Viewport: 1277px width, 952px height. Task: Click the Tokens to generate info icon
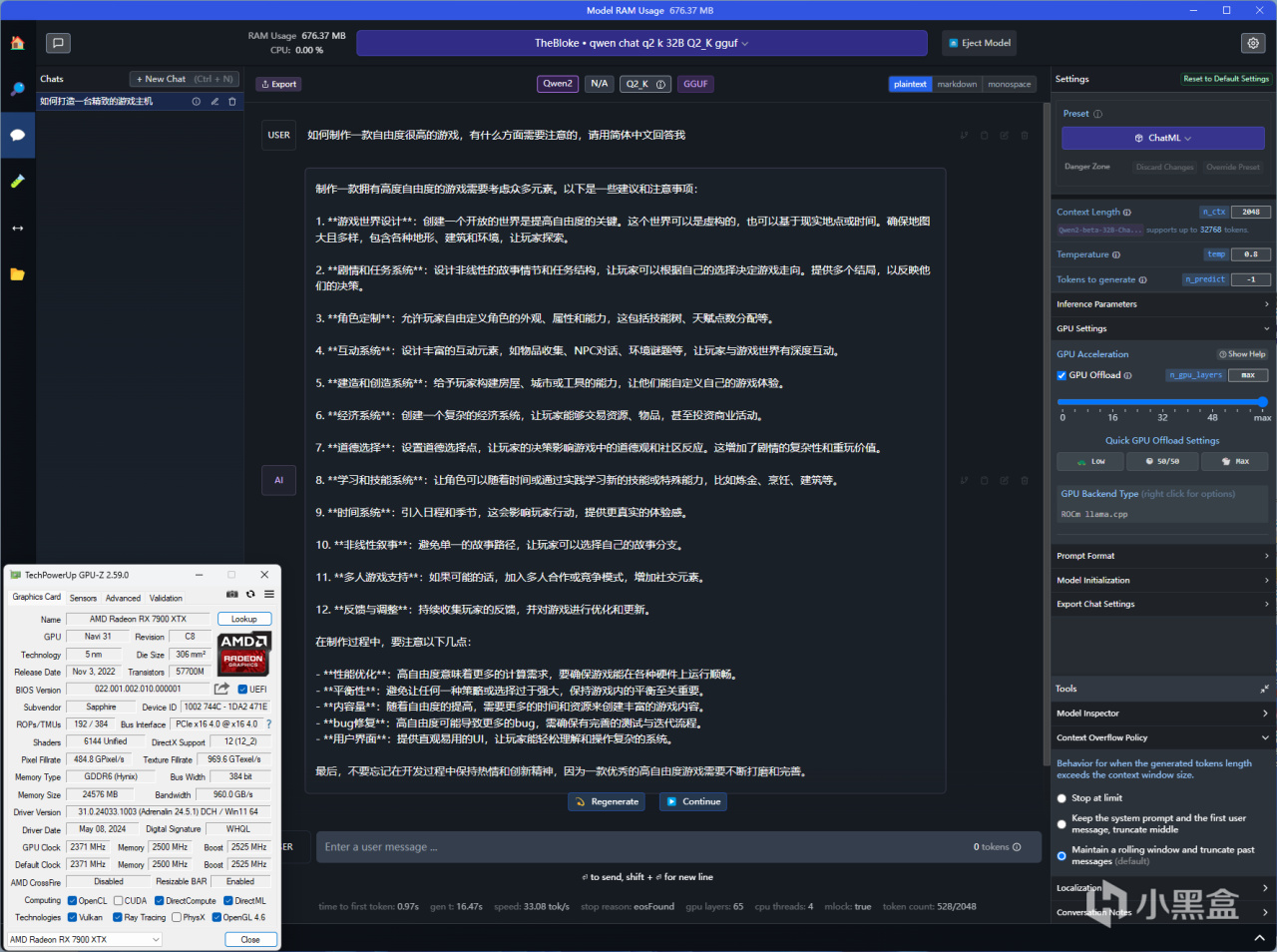1143,280
